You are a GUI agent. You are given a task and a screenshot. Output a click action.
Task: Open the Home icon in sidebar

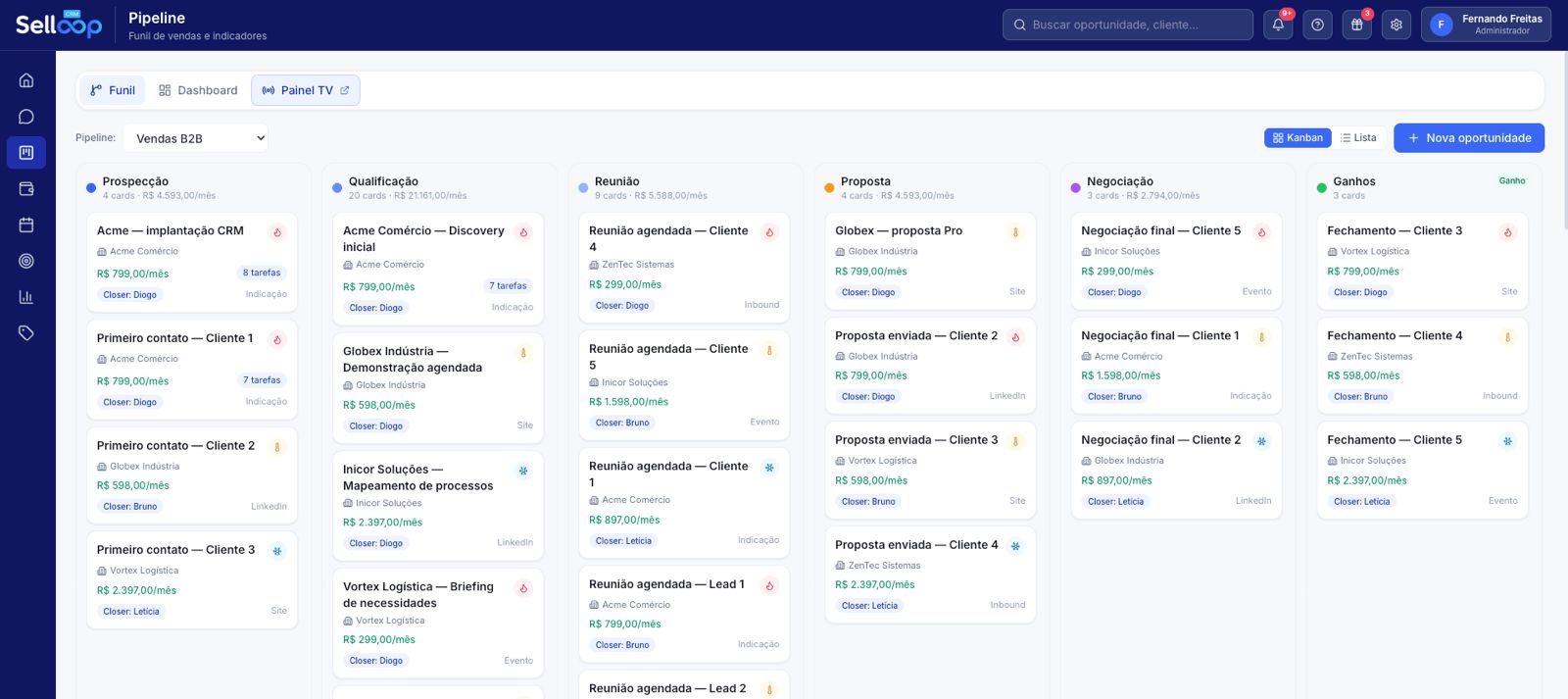pyautogui.click(x=26, y=80)
